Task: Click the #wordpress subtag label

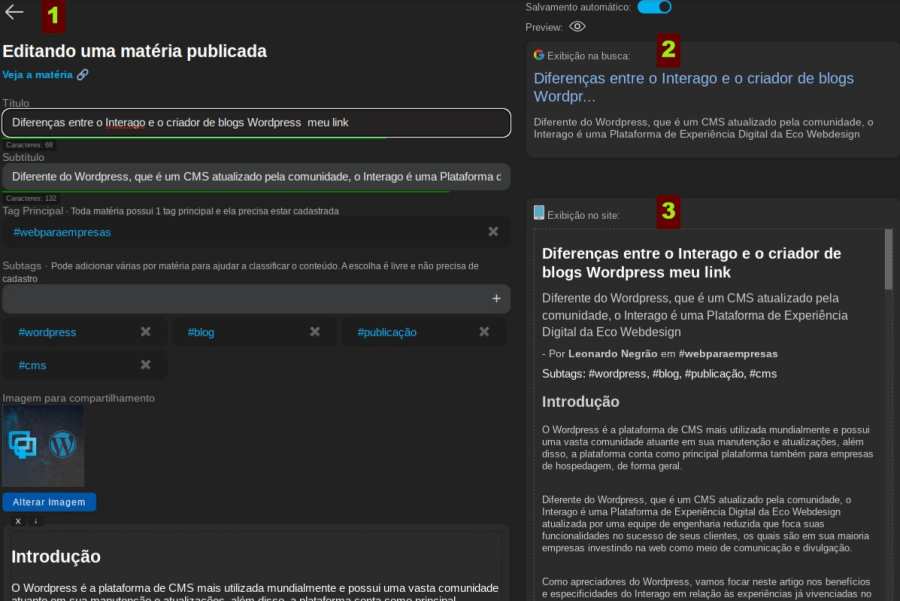Action: (x=47, y=332)
